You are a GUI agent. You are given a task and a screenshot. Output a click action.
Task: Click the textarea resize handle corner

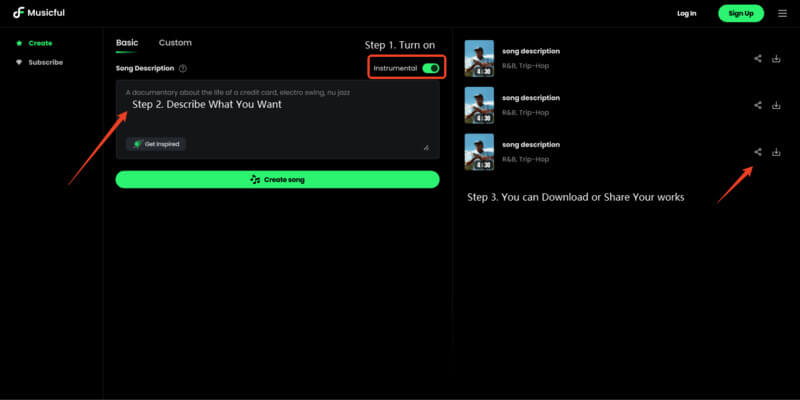pos(426,147)
